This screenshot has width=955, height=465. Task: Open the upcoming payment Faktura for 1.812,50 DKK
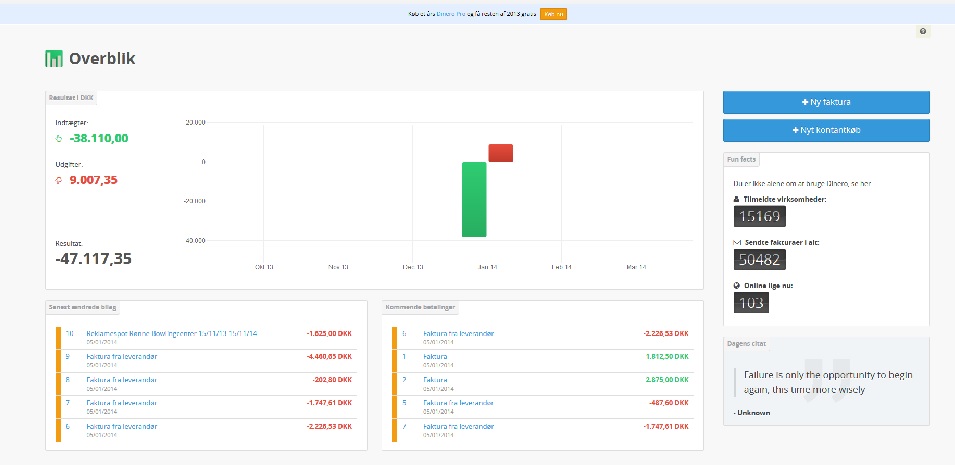(x=435, y=356)
